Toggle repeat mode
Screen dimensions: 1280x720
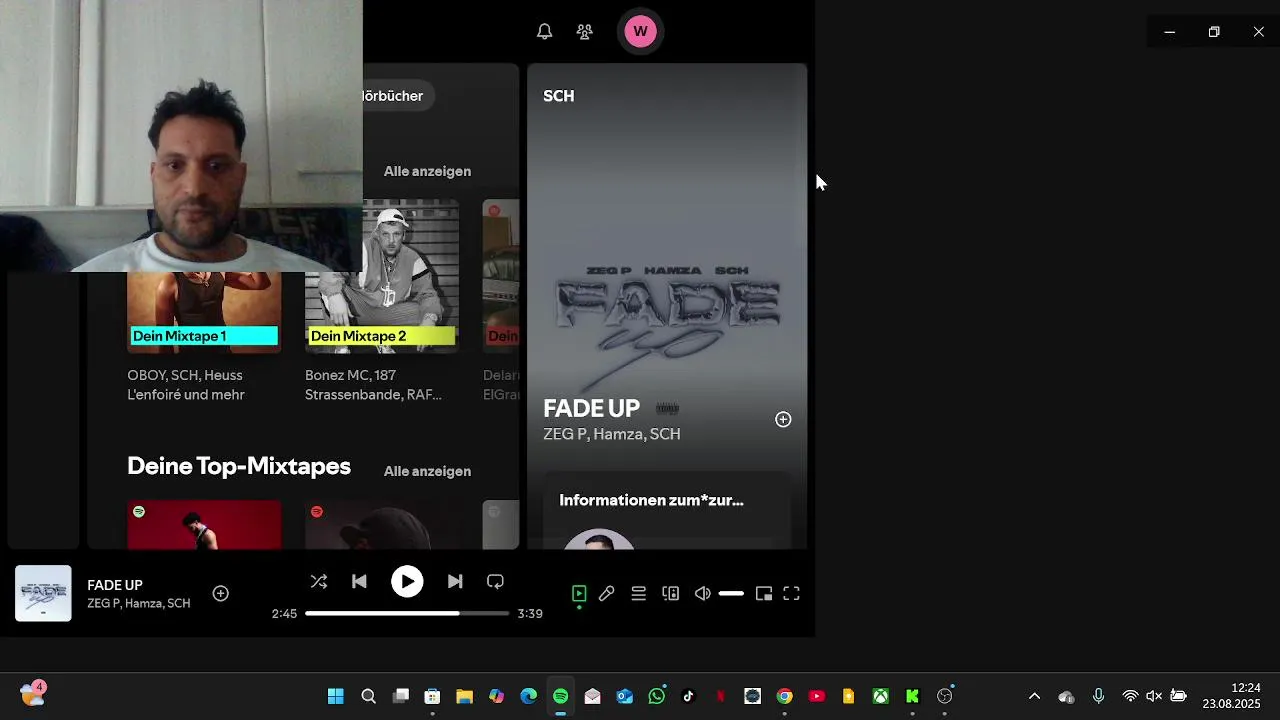click(495, 581)
